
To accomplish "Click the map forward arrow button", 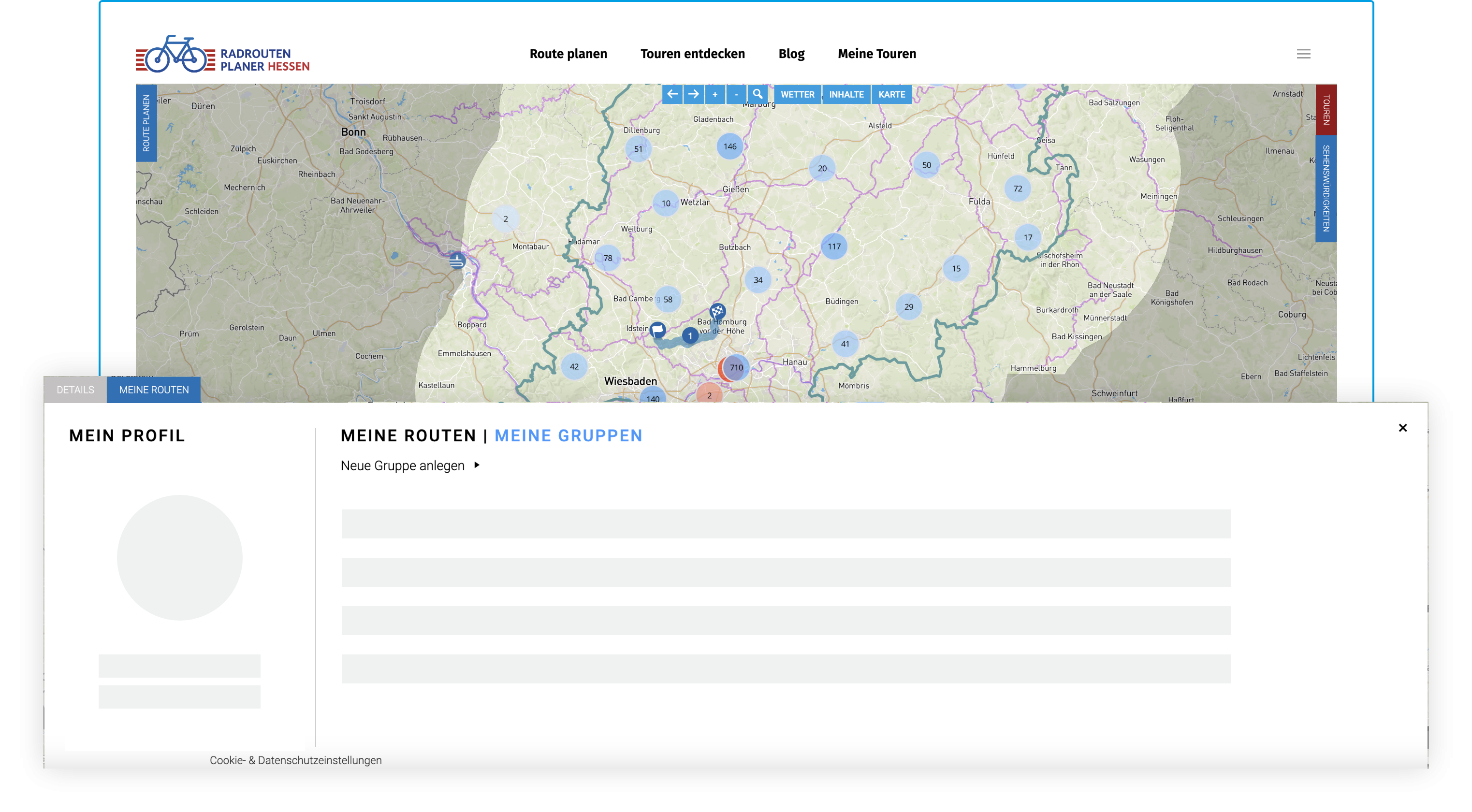I will coord(693,94).
